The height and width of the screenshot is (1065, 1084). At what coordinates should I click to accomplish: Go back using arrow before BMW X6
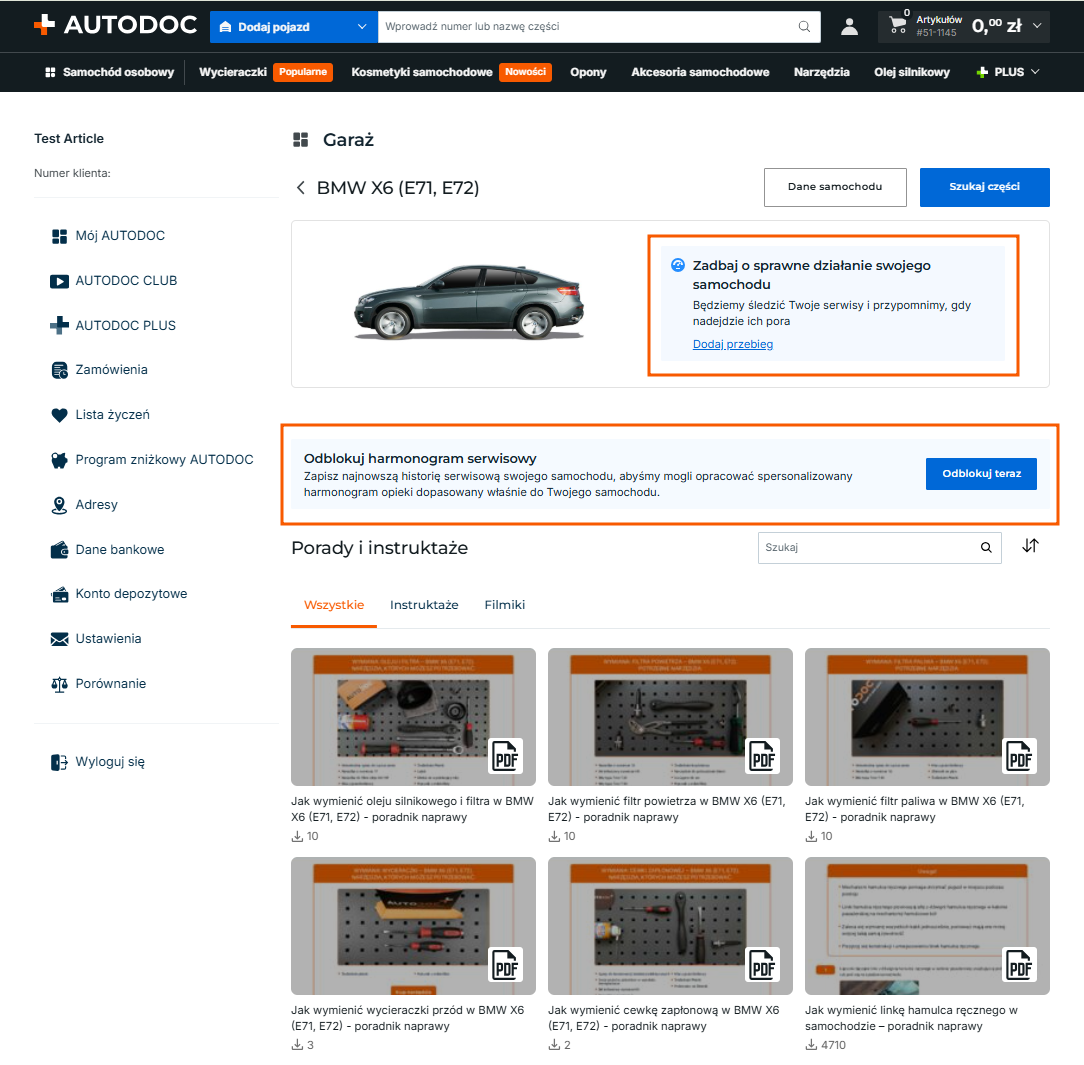pyautogui.click(x=301, y=188)
